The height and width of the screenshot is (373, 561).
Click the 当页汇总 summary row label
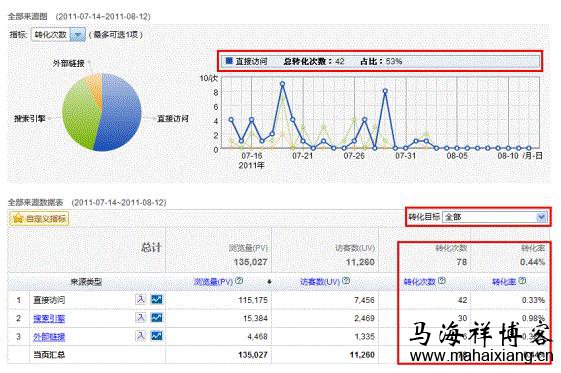(x=49, y=355)
